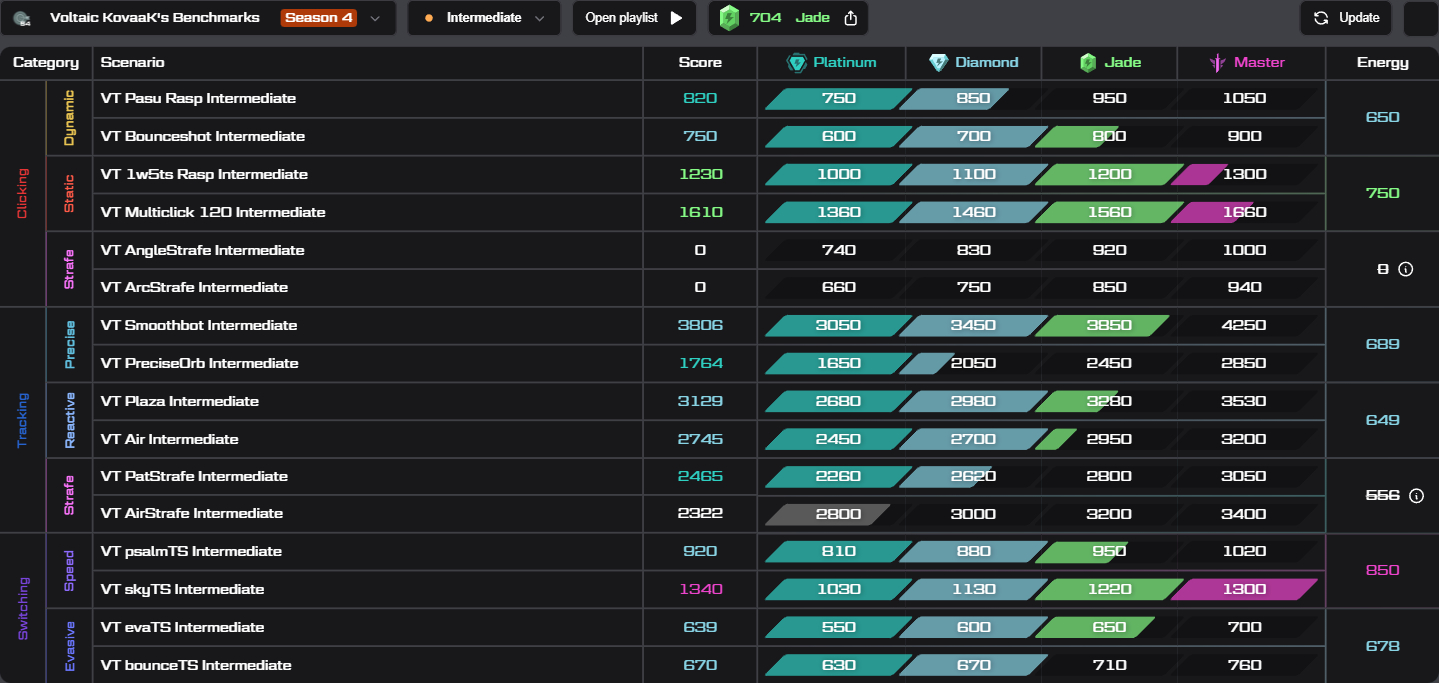Click the Reactive subcategory label
Viewport: 1439px width, 683px height.
69,421
